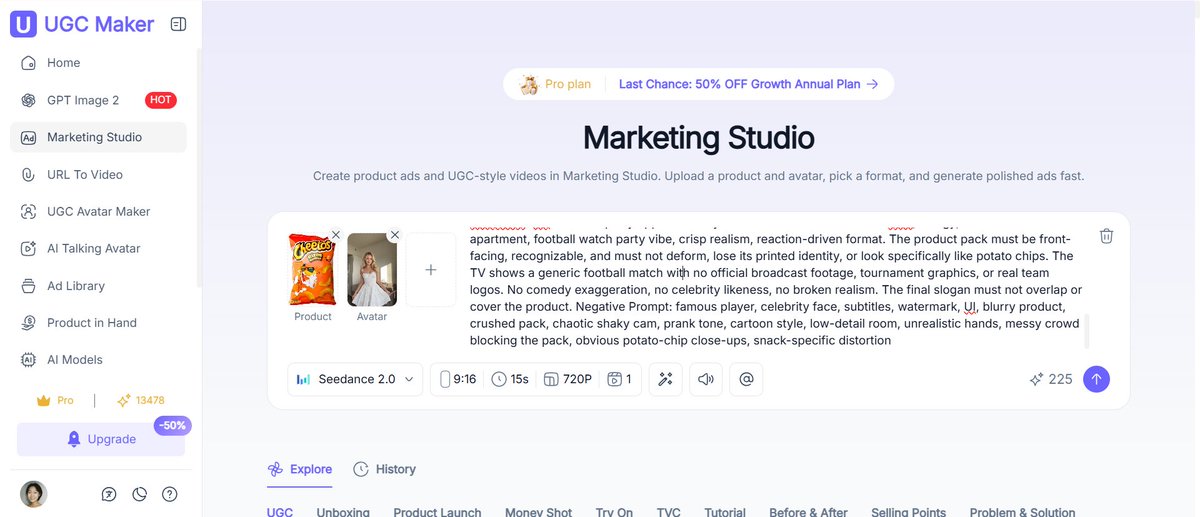Image resolution: width=1200 pixels, height=517 pixels.
Task: Open the language translate chat icon
Action: point(109,494)
